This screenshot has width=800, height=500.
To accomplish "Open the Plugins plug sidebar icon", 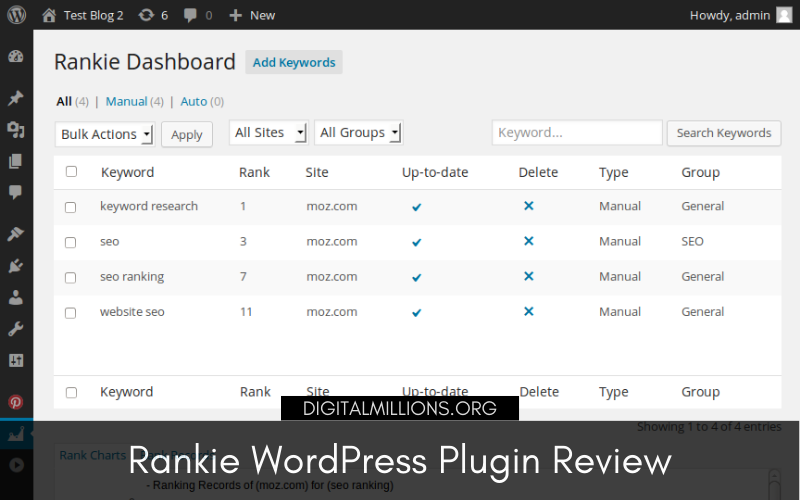I will (x=16, y=265).
